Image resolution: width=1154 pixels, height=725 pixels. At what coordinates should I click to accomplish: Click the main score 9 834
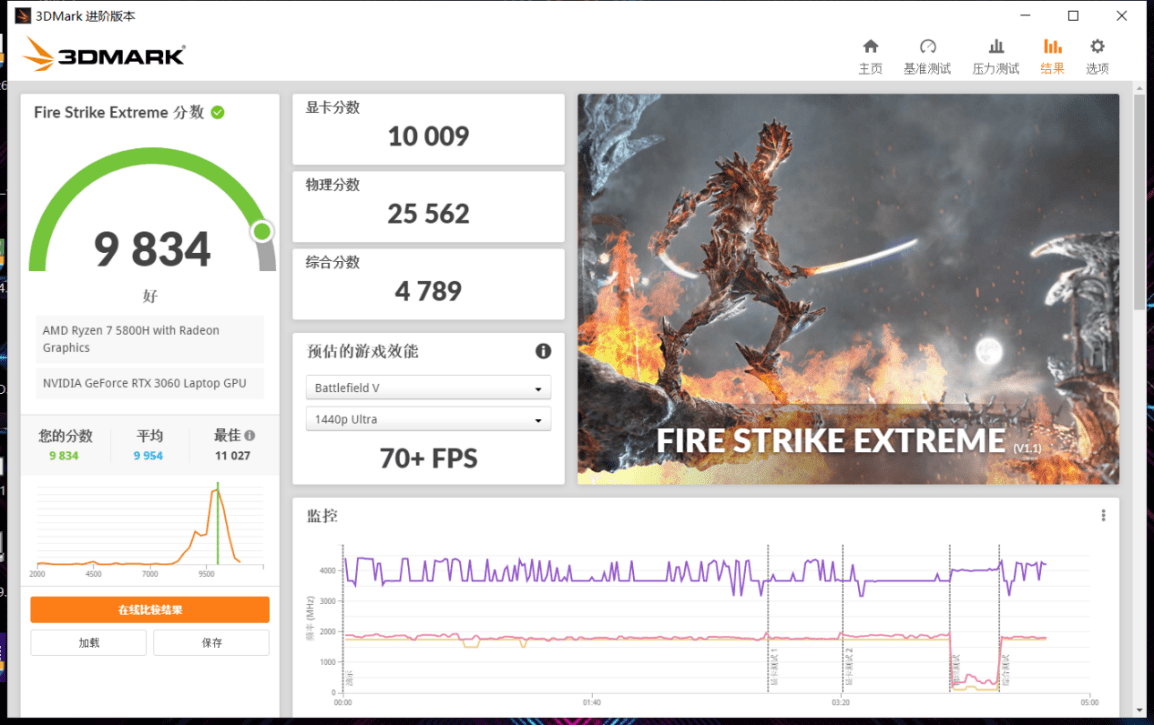[x=152, y=250]
